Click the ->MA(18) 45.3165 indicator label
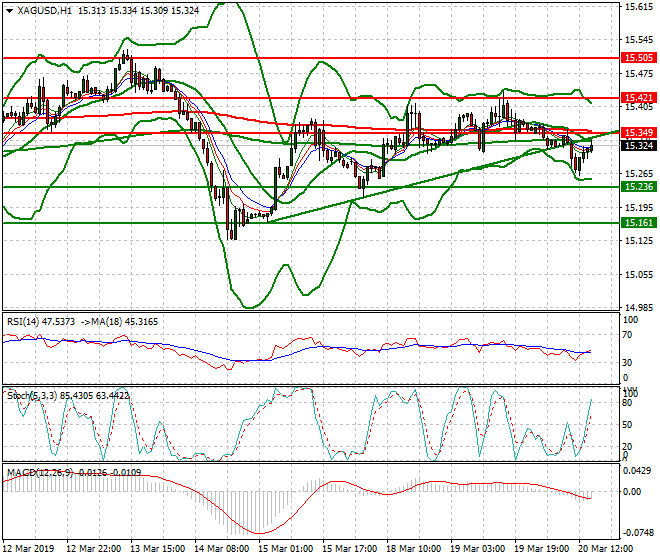Screen dimensions: 660x560 click(x=119, y=322)
